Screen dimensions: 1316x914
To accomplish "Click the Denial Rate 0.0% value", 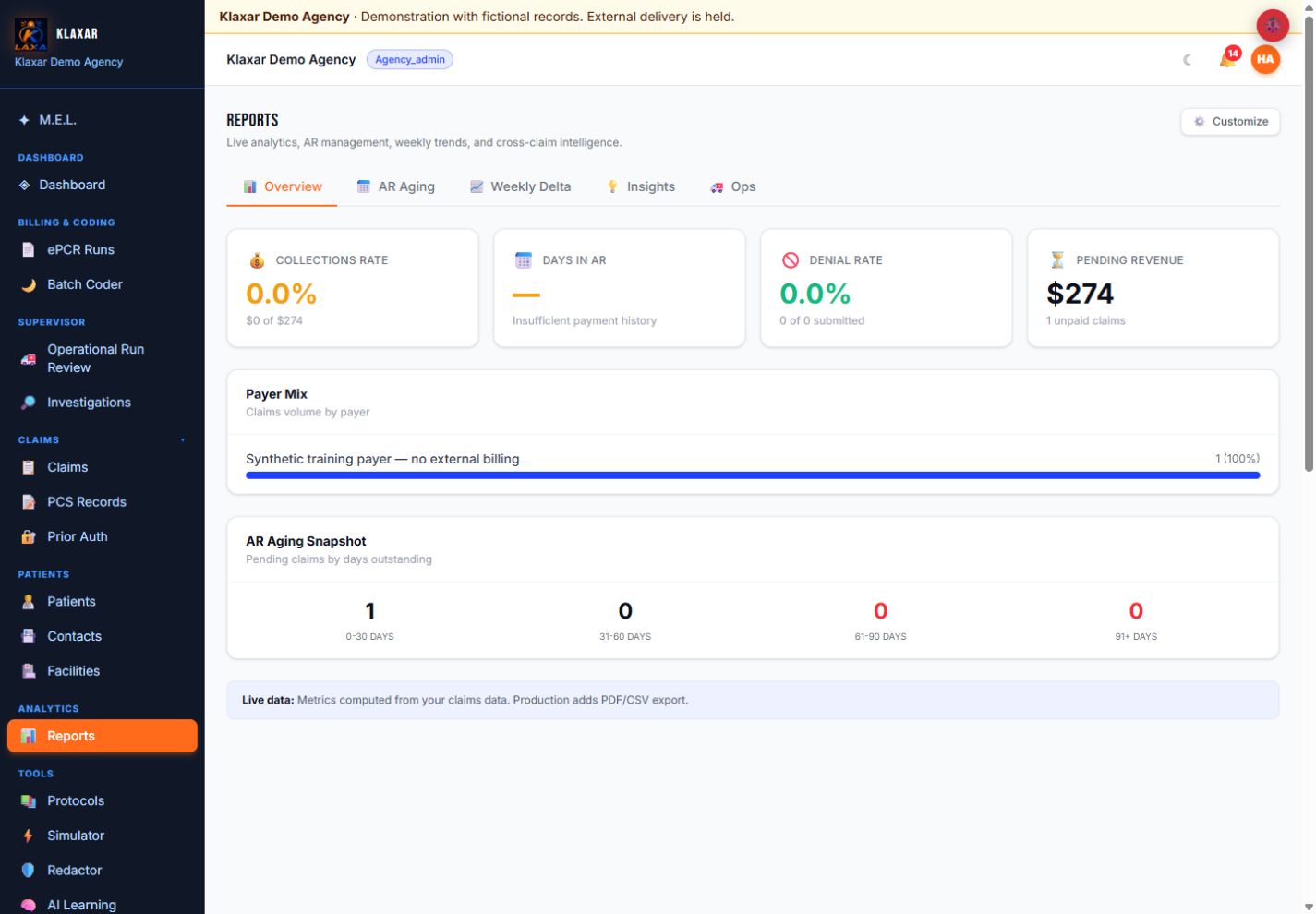I will 815,294.
